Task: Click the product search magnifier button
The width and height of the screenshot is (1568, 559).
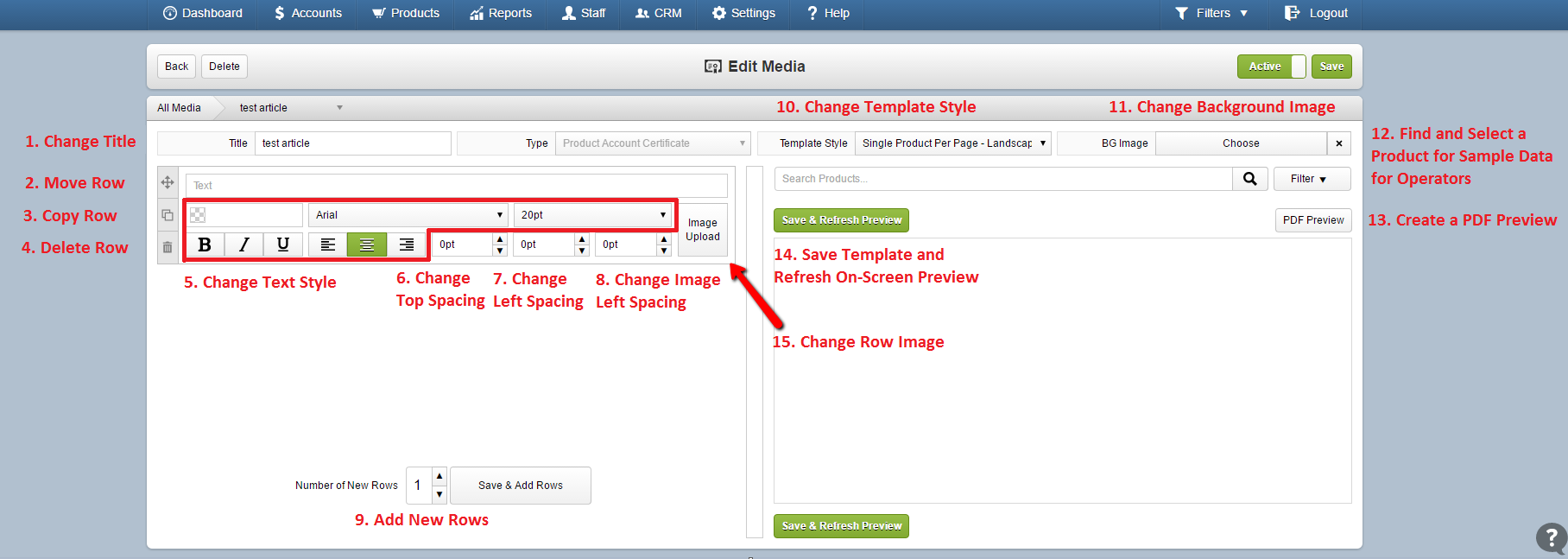Action: click(x=1250, y=179)
